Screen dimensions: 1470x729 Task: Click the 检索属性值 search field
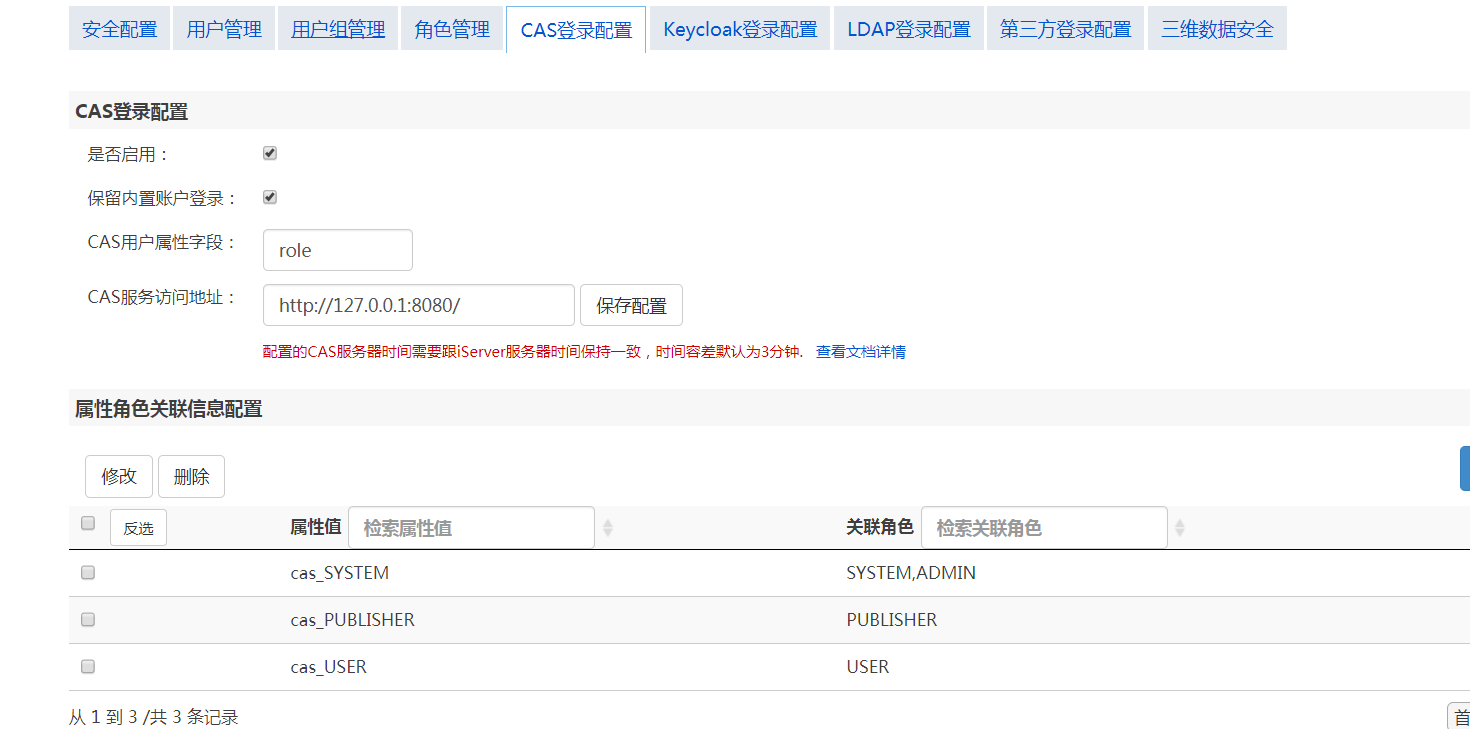470,528
